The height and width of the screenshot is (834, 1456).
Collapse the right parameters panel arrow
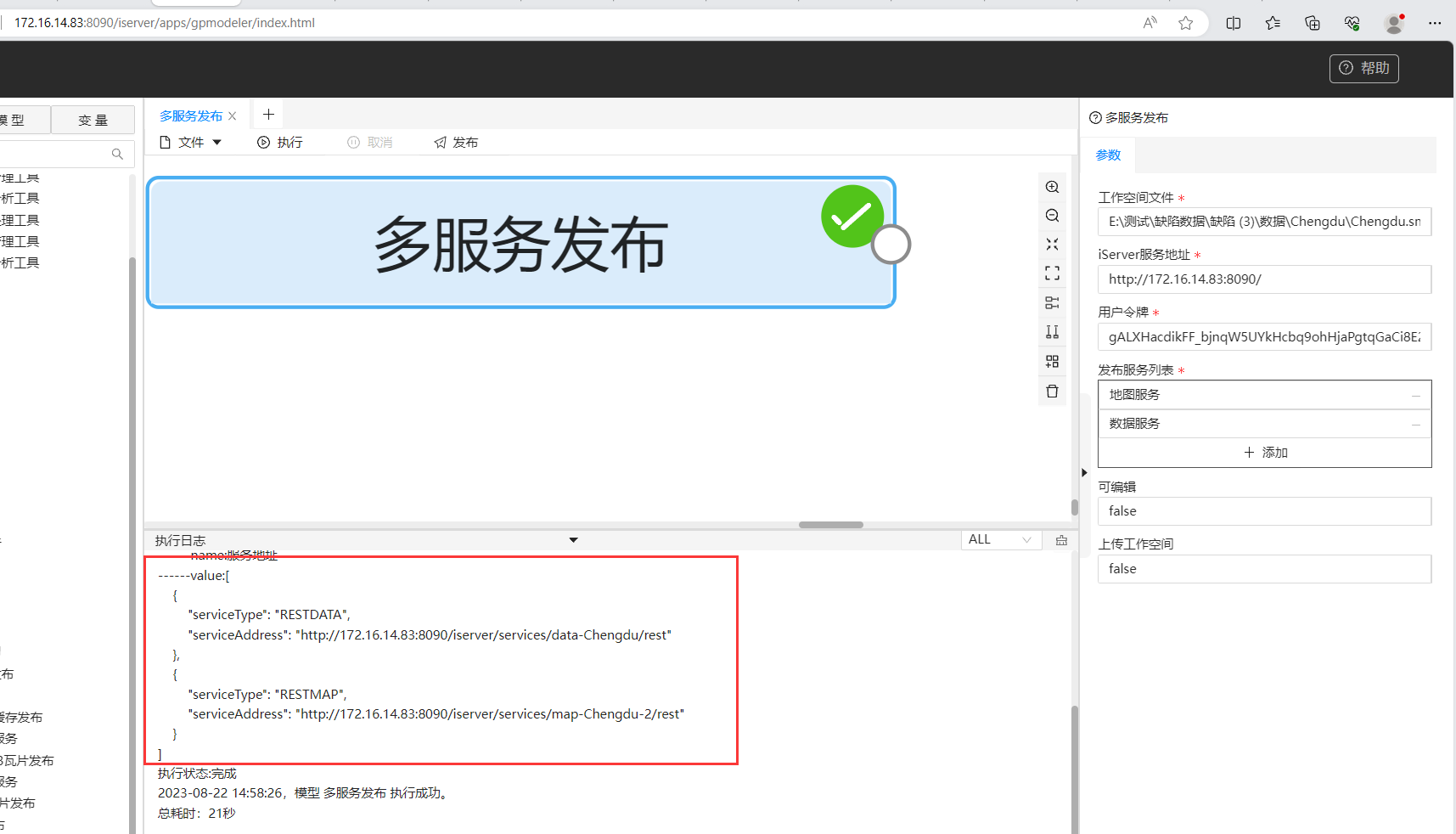(x=1084, y=472)
